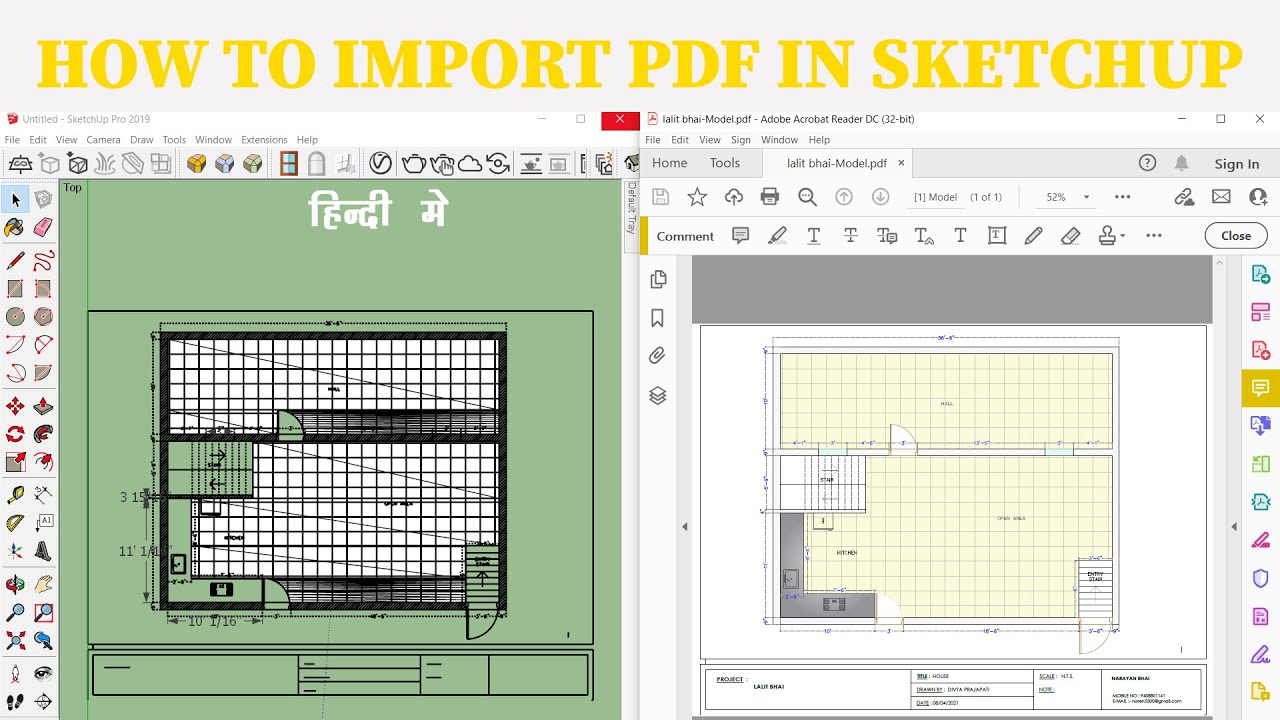Open SketchUp's Camera menu
Image resolution: width=1280 pixels, height=720 pixels.
[x=103, y=140]
